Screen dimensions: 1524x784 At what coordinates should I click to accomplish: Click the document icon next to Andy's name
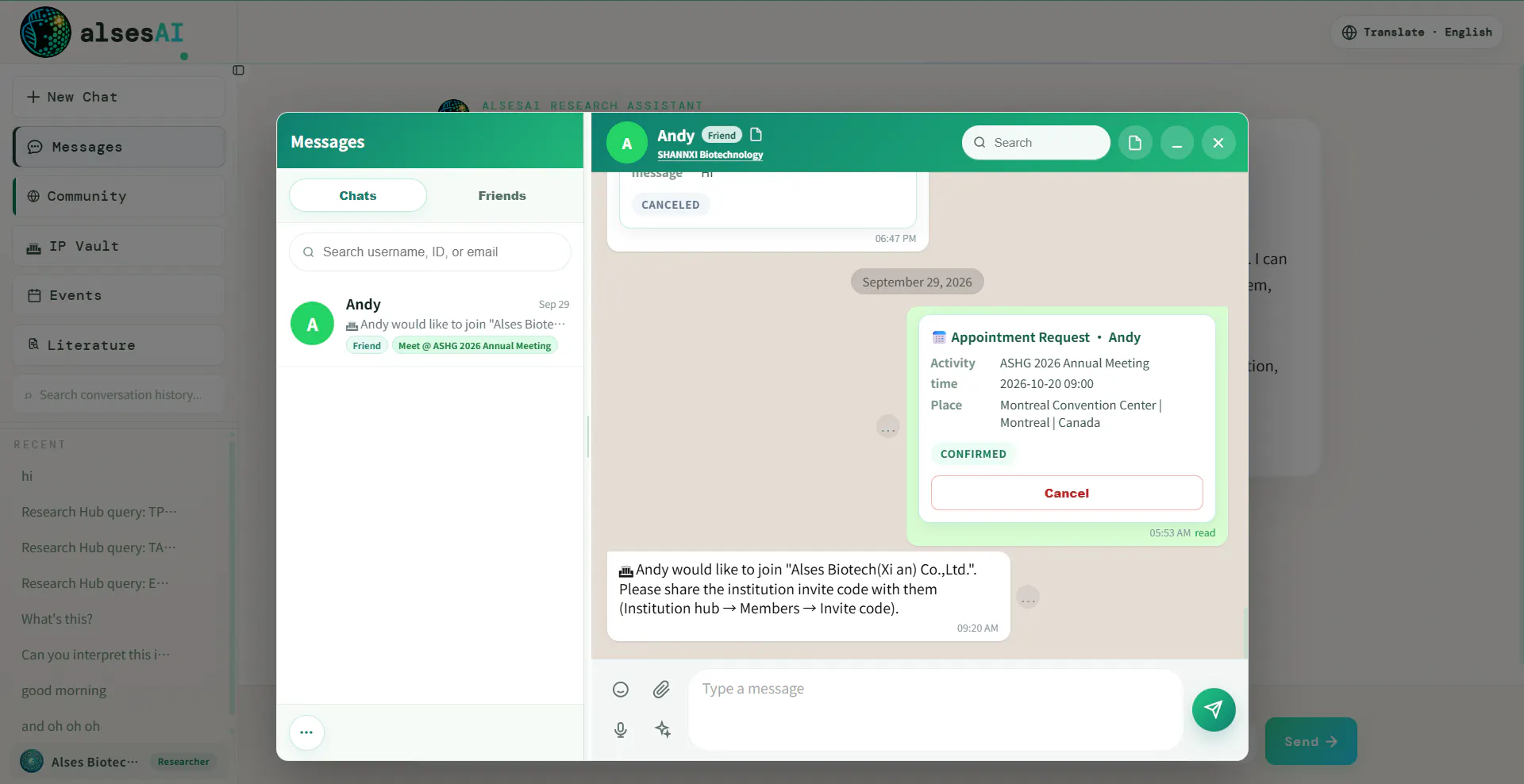point(756,135)
